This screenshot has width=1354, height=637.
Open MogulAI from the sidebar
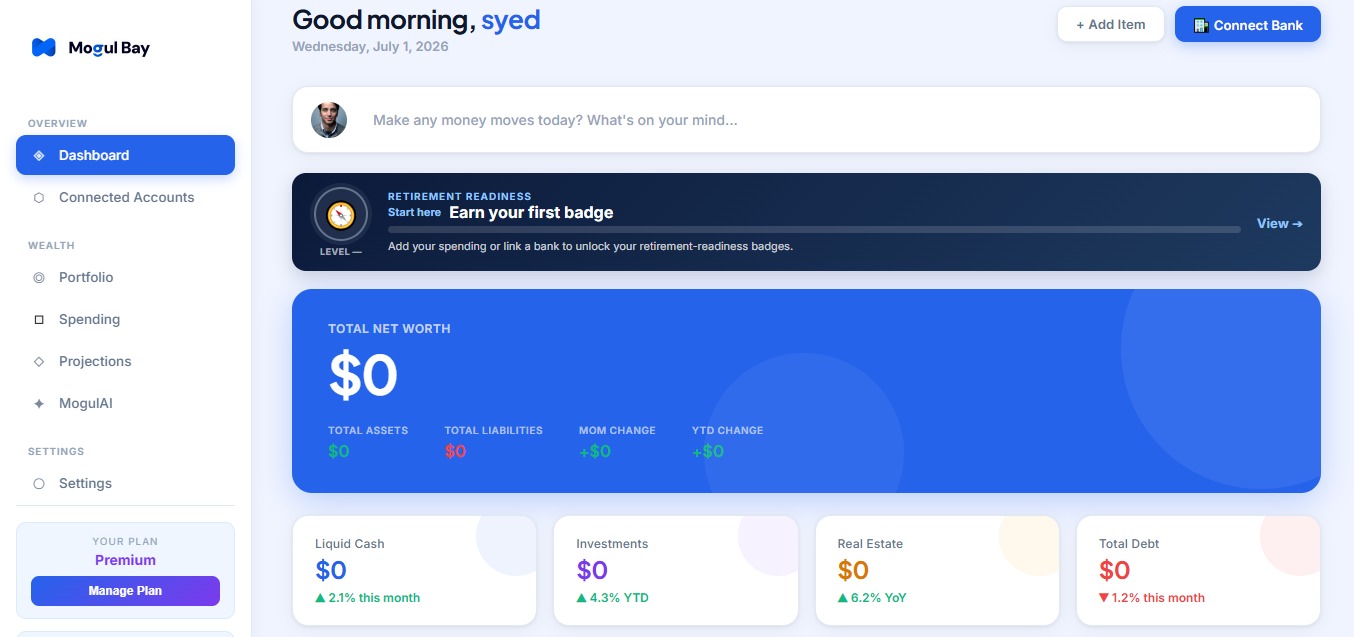click(x=125, y=403)
